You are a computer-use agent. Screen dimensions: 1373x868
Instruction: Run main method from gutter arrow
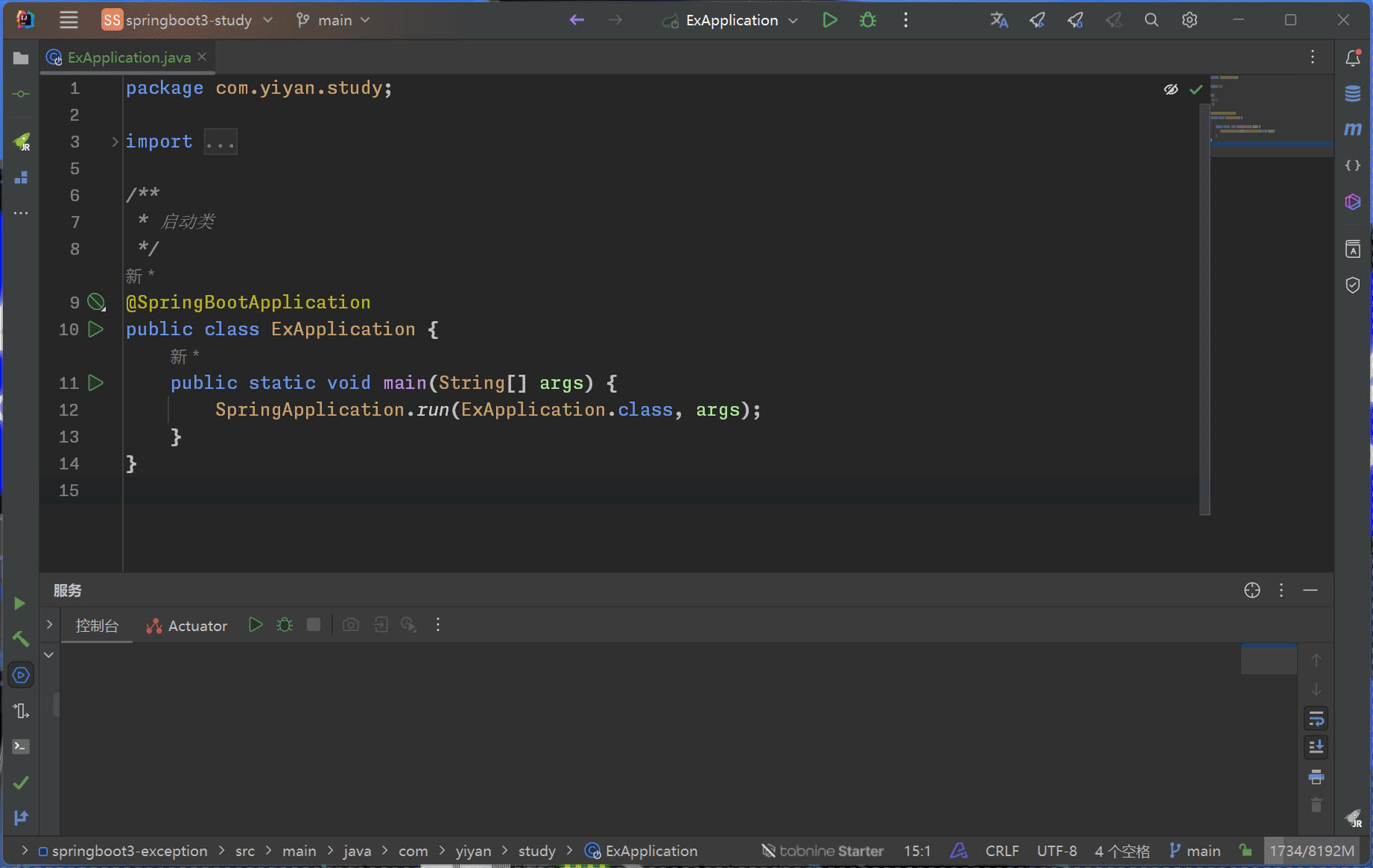point(96,383)
